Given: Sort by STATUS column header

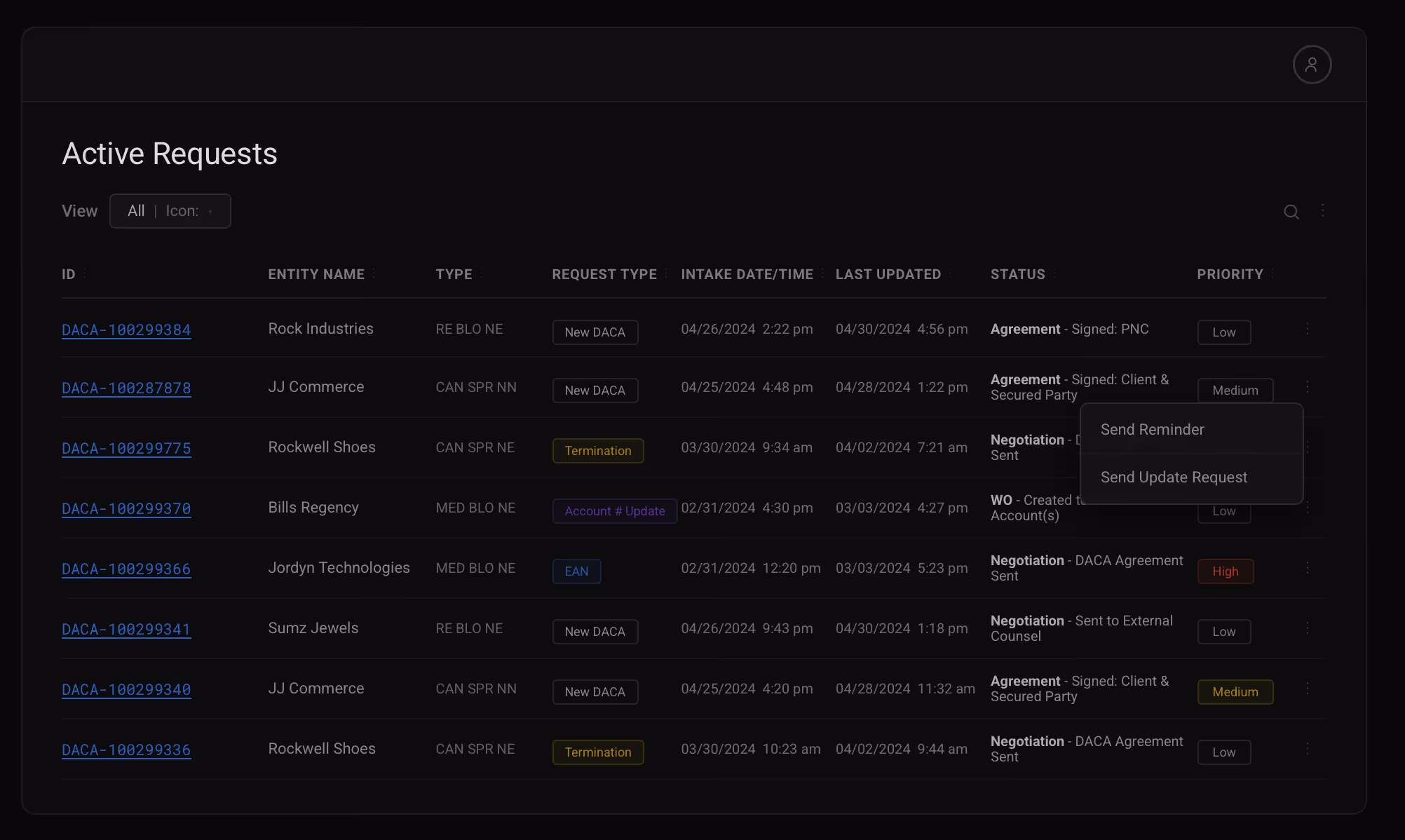Looking at the screenshot, I should click(x=1017, y=274).
